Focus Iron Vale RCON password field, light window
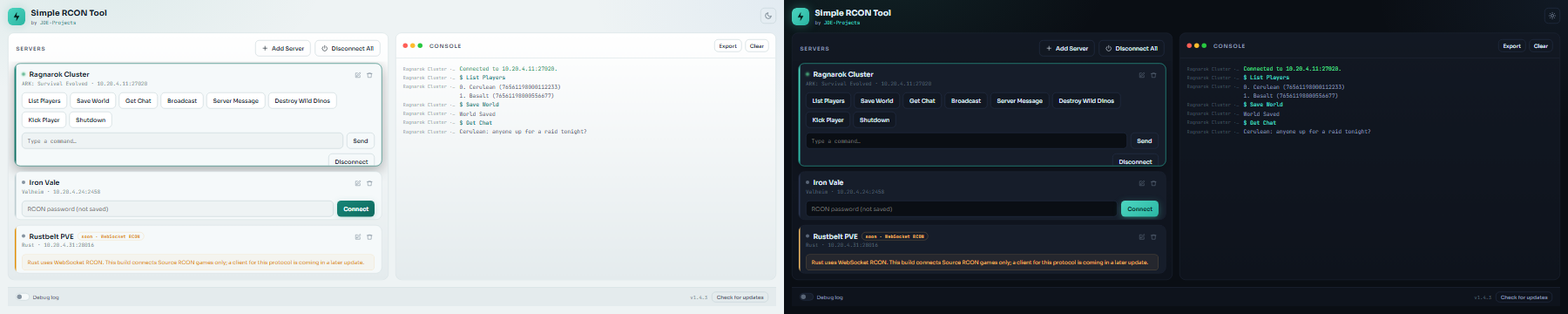 coord(178,208)
